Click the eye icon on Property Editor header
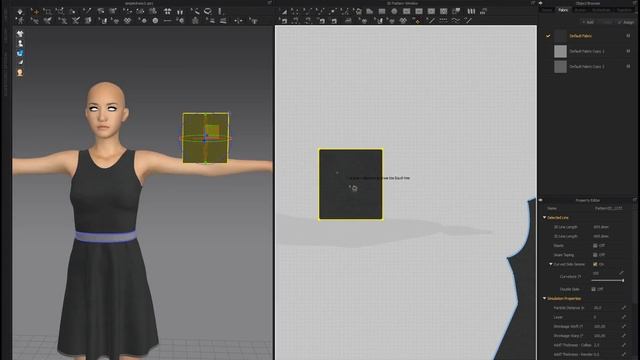The height and width of the screenshot is (360, 640). tap(541, 200)
